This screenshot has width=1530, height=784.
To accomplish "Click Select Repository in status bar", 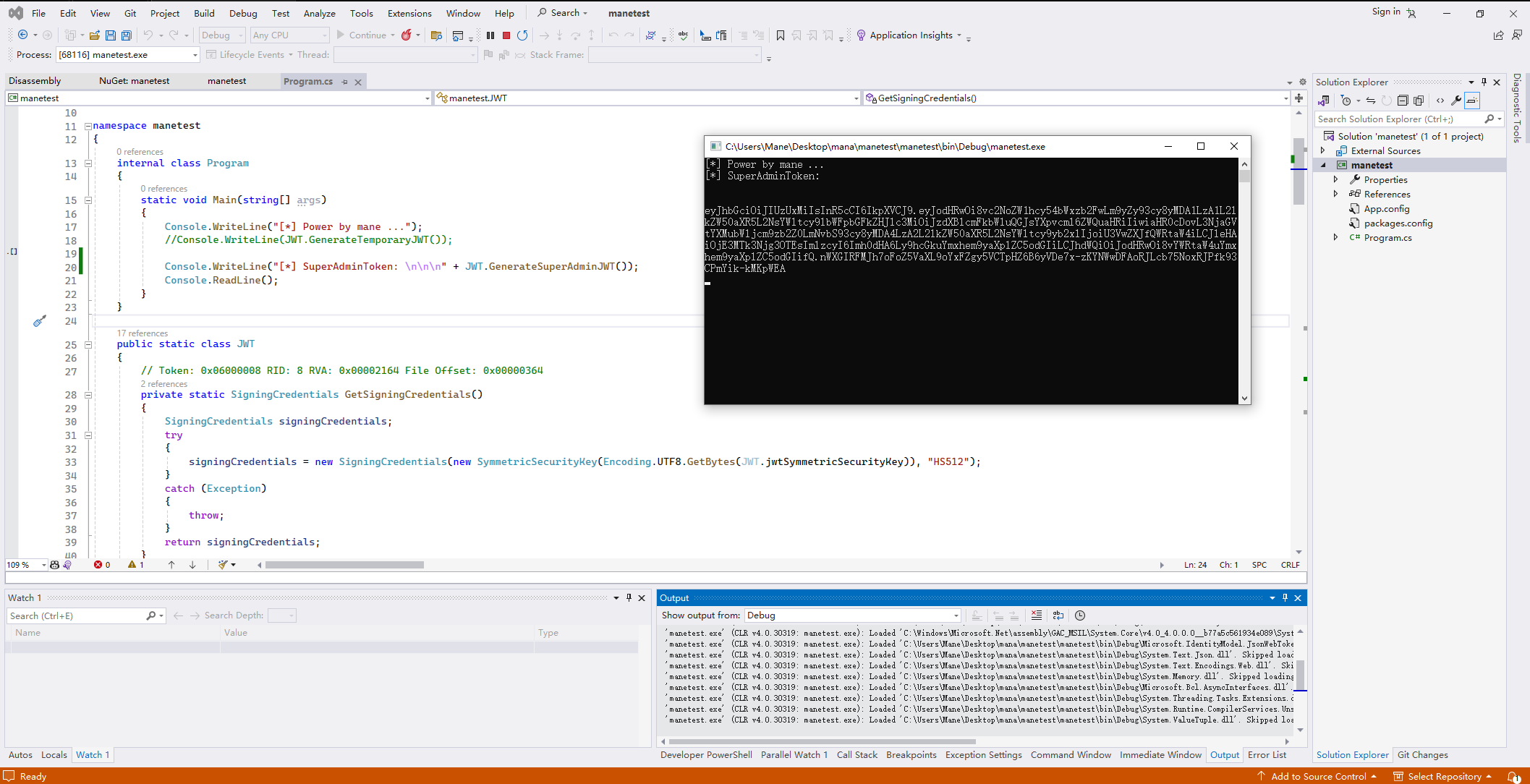I will pos(1443,776).
